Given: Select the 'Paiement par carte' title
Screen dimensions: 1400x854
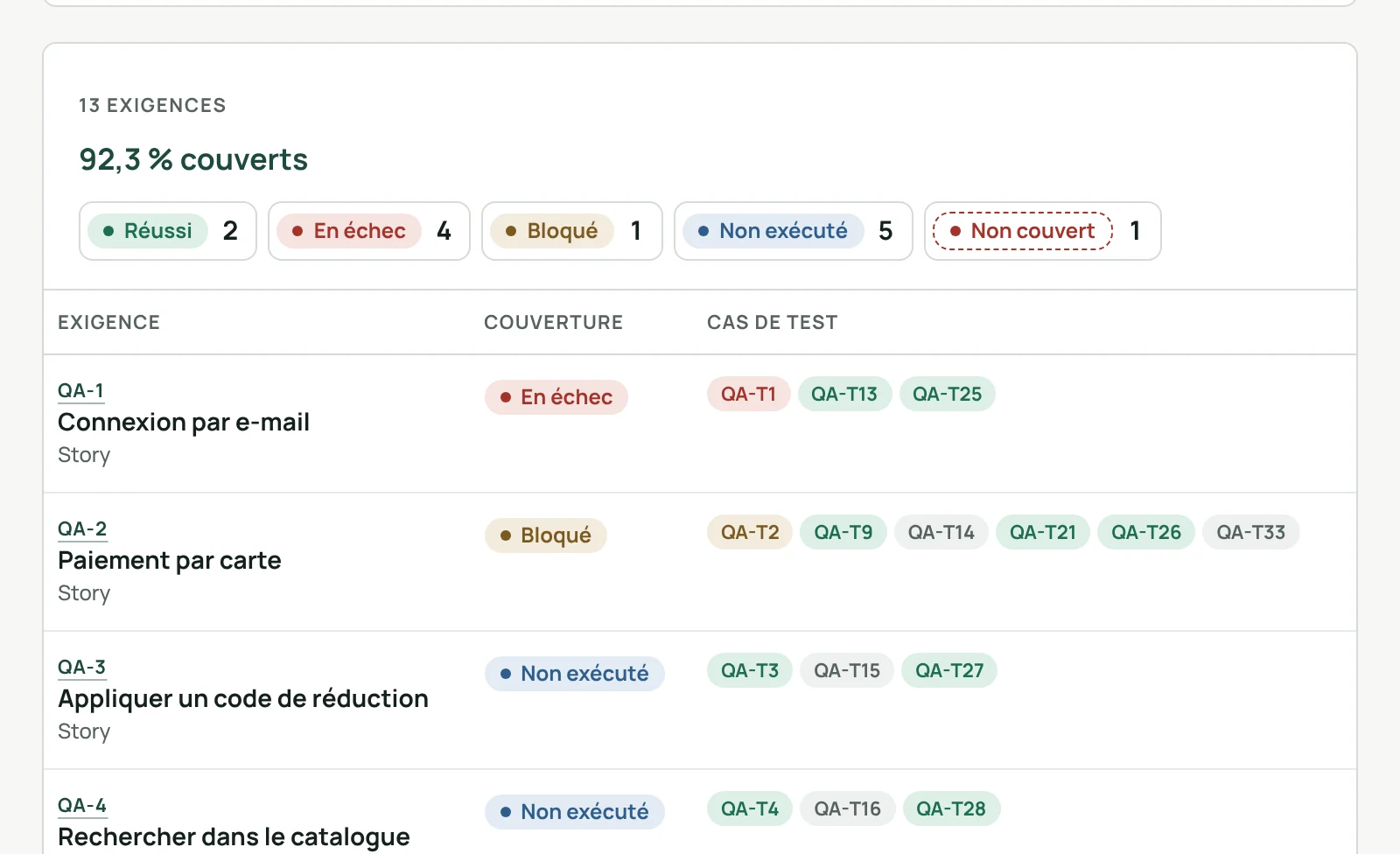Looking at the screenshot, I should [x=170, y=561].
